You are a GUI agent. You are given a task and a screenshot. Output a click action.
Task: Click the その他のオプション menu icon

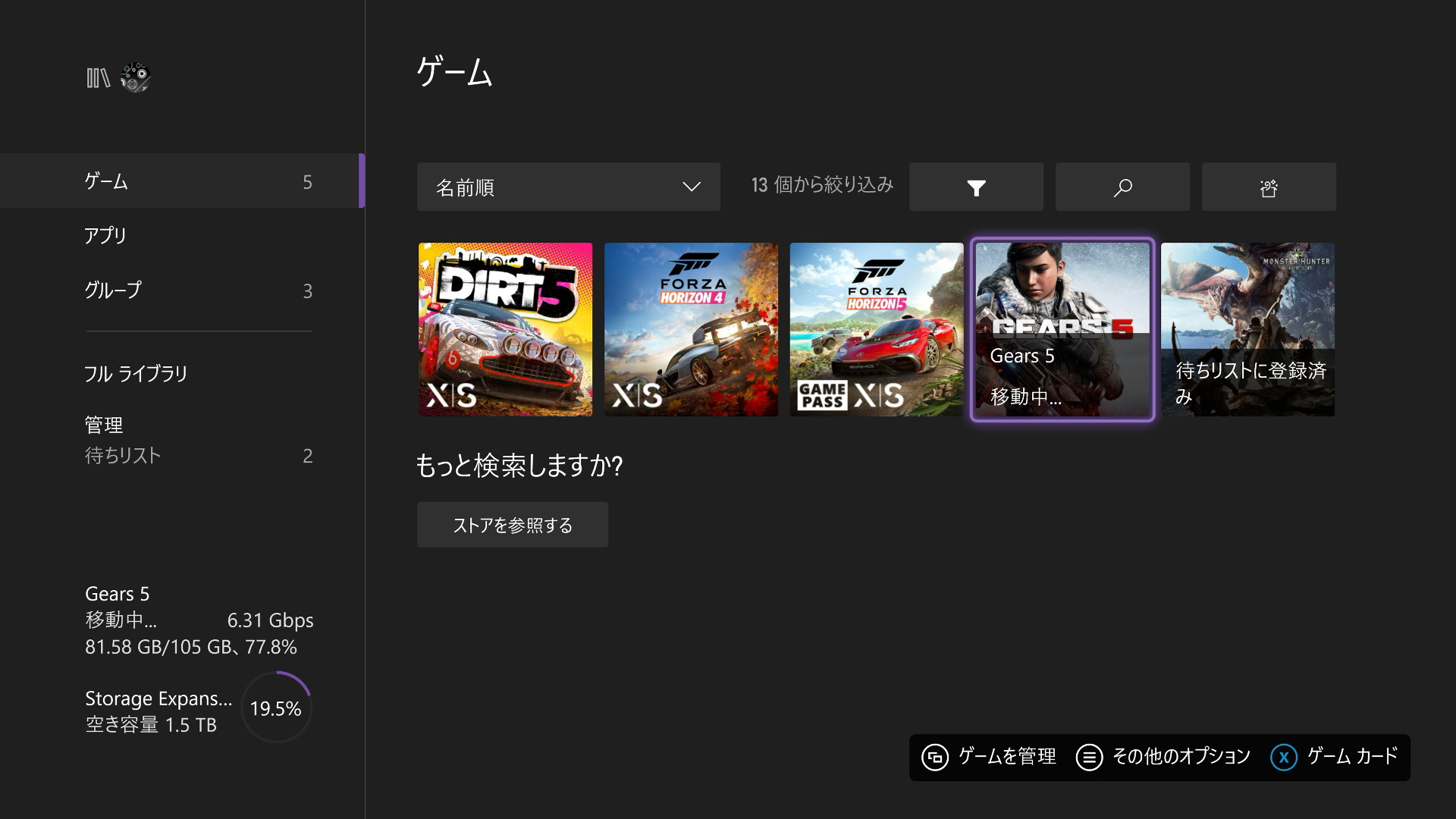click(x=1089, y=757)
